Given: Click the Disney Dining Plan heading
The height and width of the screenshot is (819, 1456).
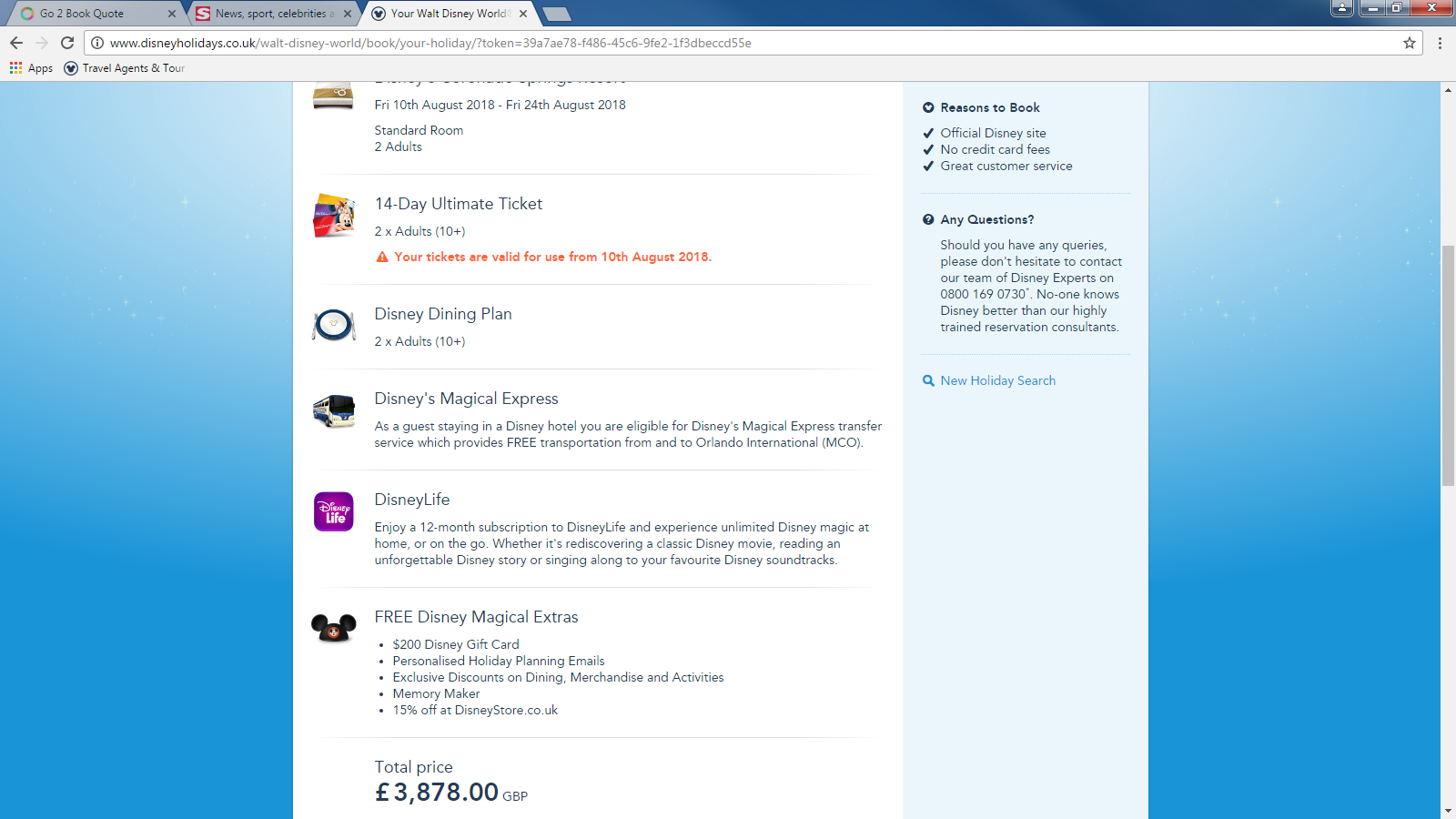Looking at the screenshot, I should coord(443,314).
